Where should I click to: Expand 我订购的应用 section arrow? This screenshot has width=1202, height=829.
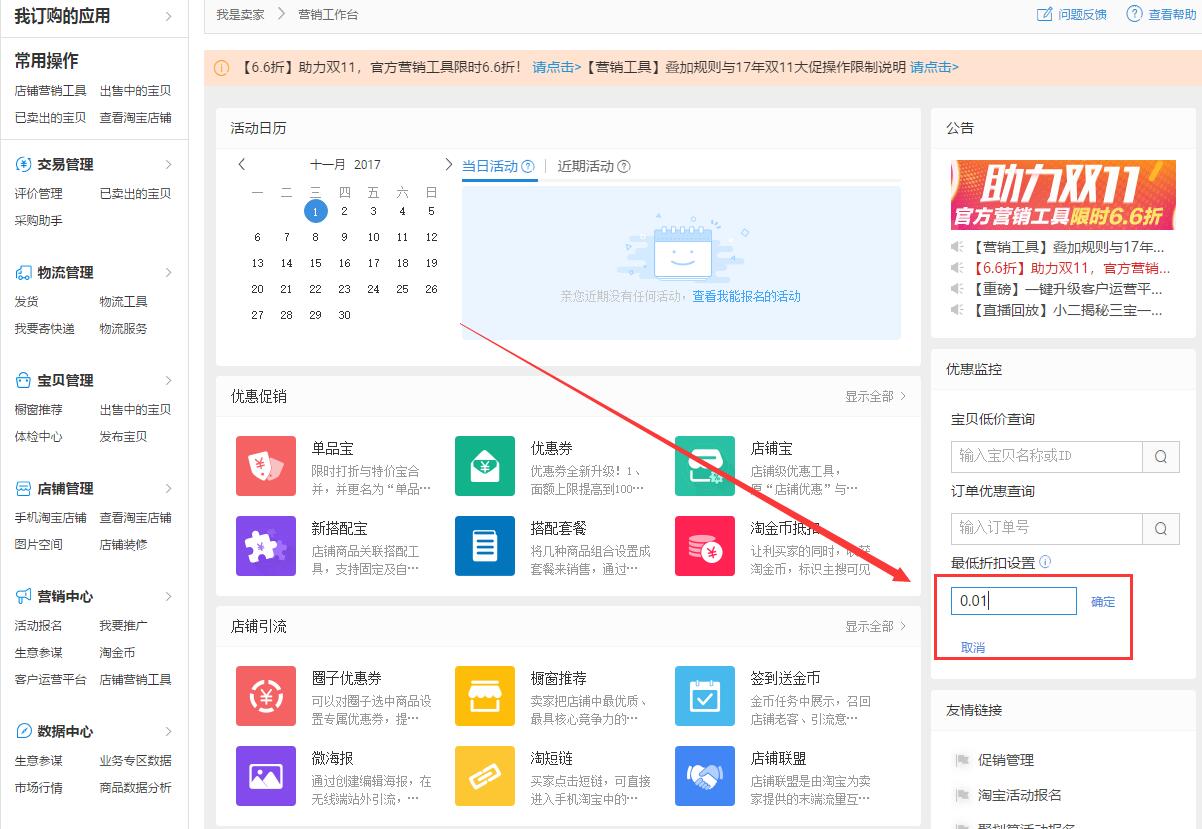168,16
